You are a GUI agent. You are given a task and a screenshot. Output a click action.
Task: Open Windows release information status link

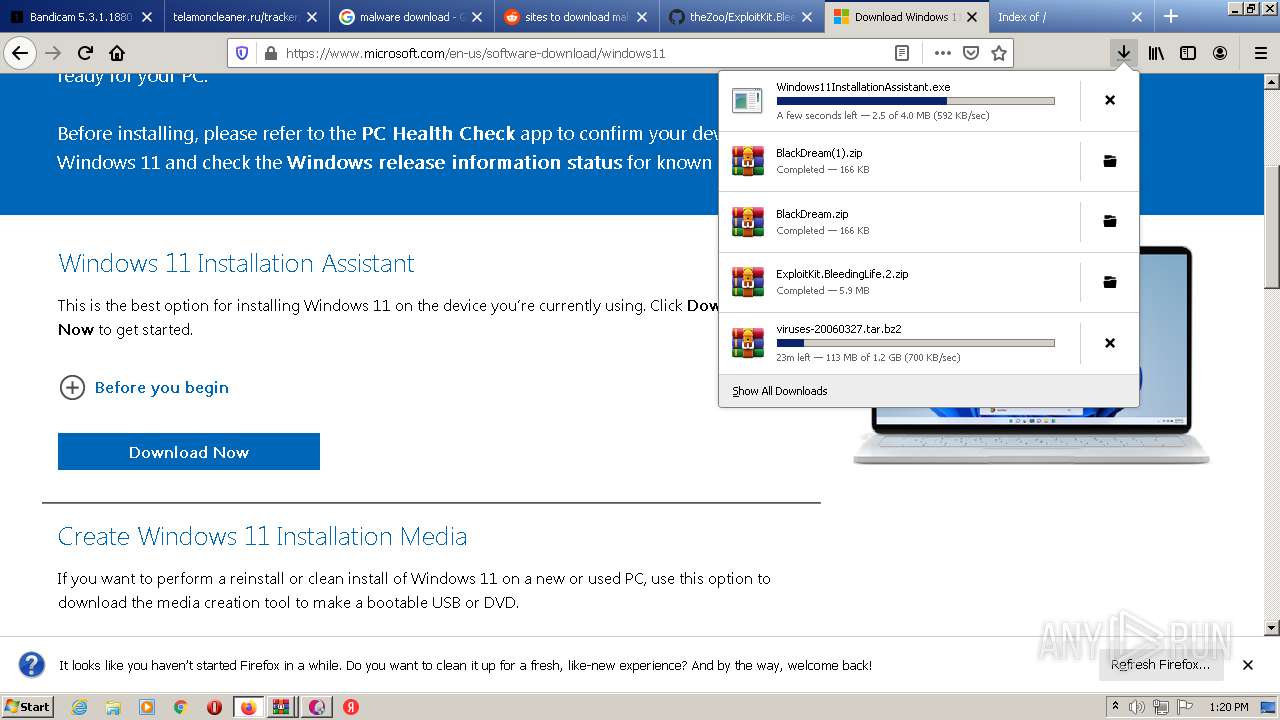pos(454,162)
